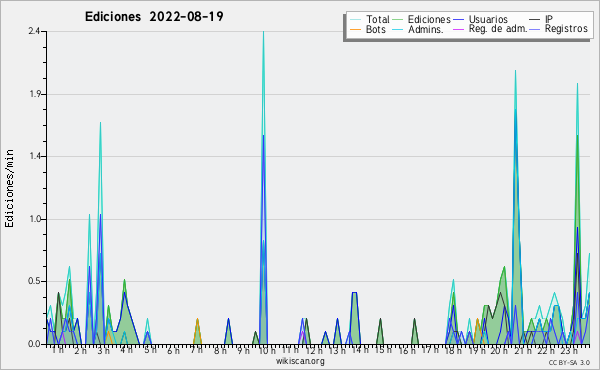Click the 1.4 y-axis value

pyautogui.click(x=34, y=156)
